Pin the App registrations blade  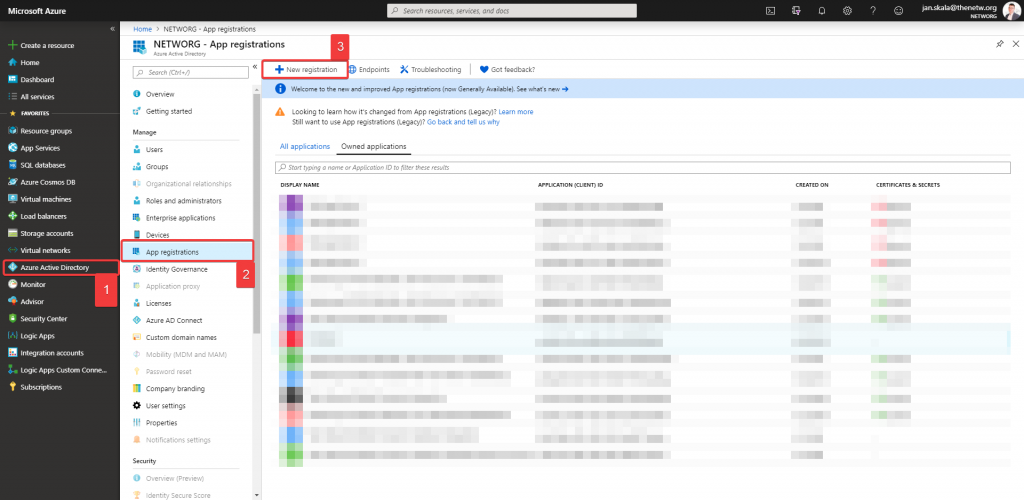[x=1000, y=44]
